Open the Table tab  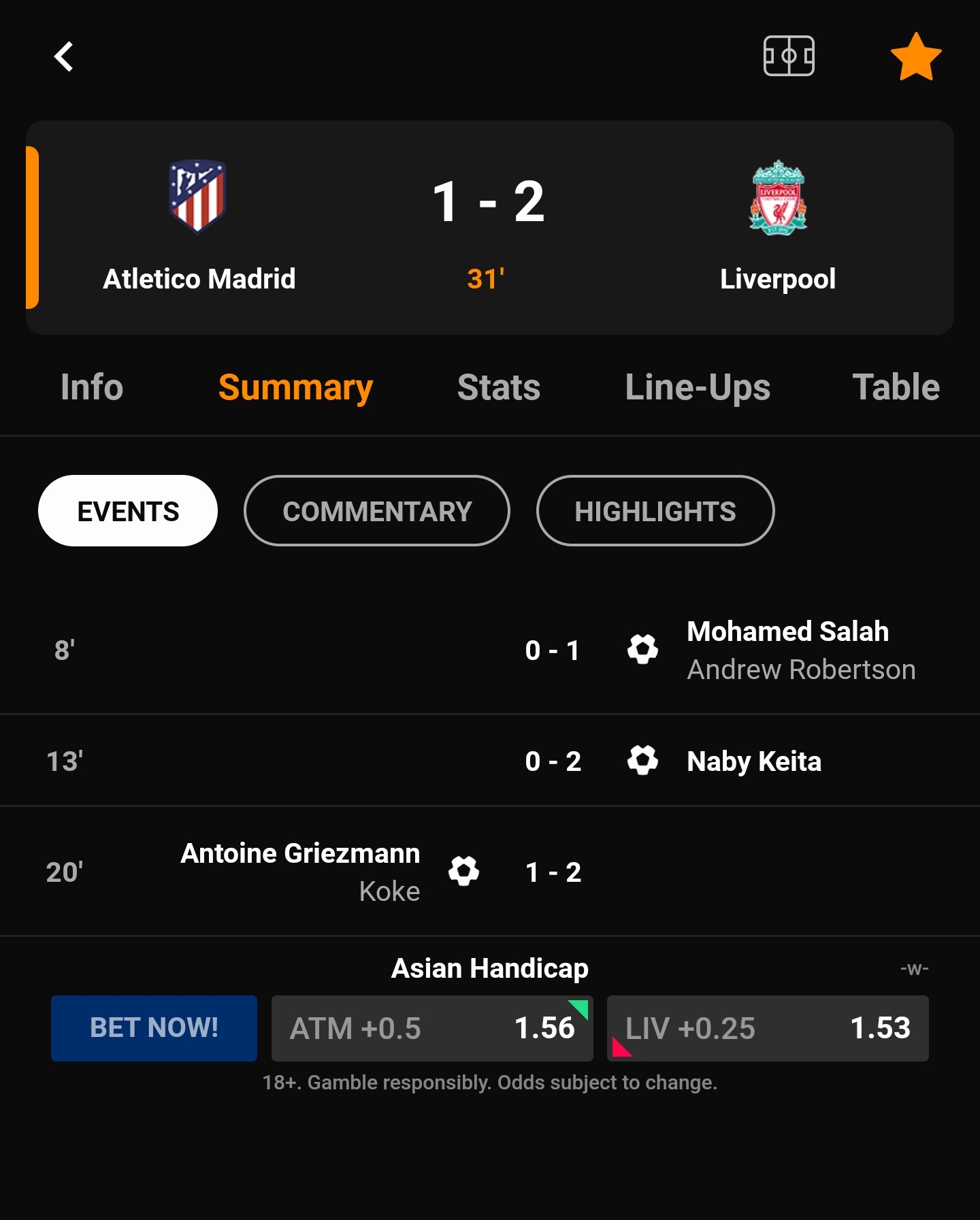pyautogui.click(x=896, y=387)
